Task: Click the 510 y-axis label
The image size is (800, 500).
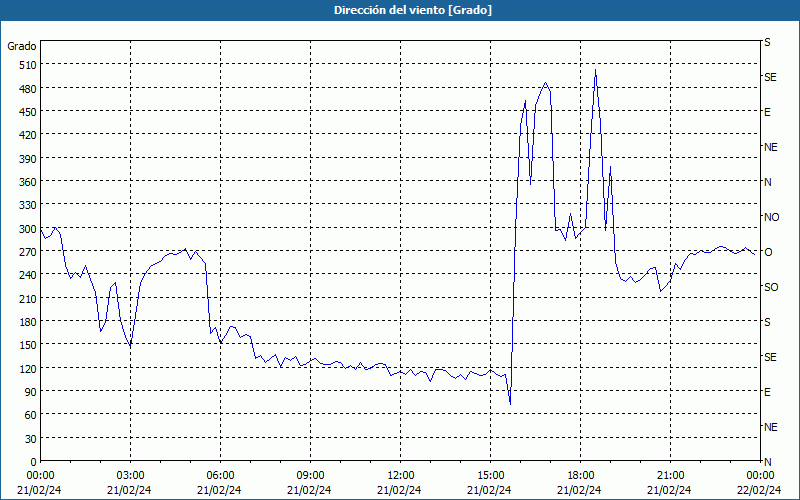Action: 28,65
